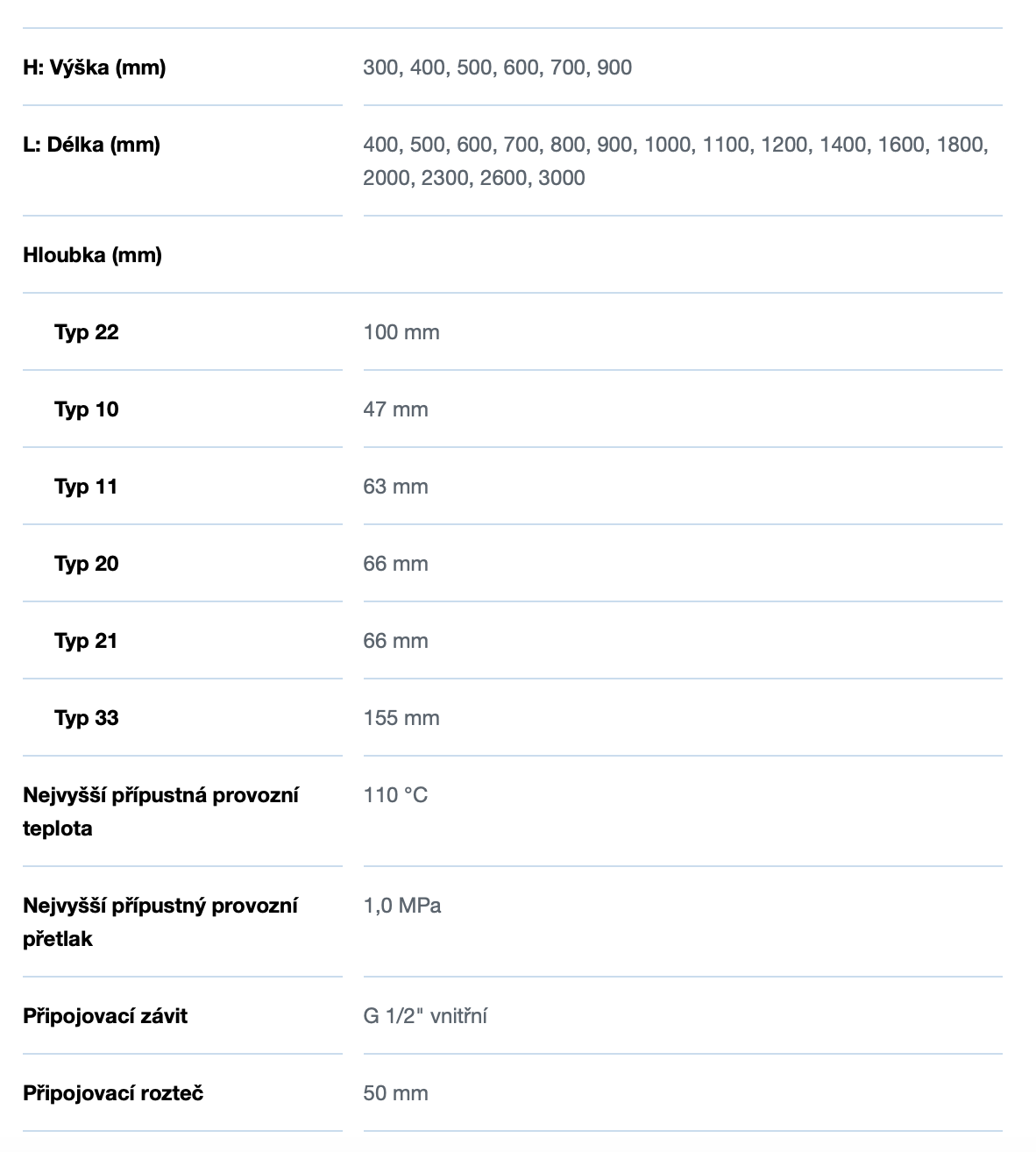Click the '110 °C' temperature value
Image resolution: width=1036 pixels, height=1152 pixels.
click(x=395, y=795)
